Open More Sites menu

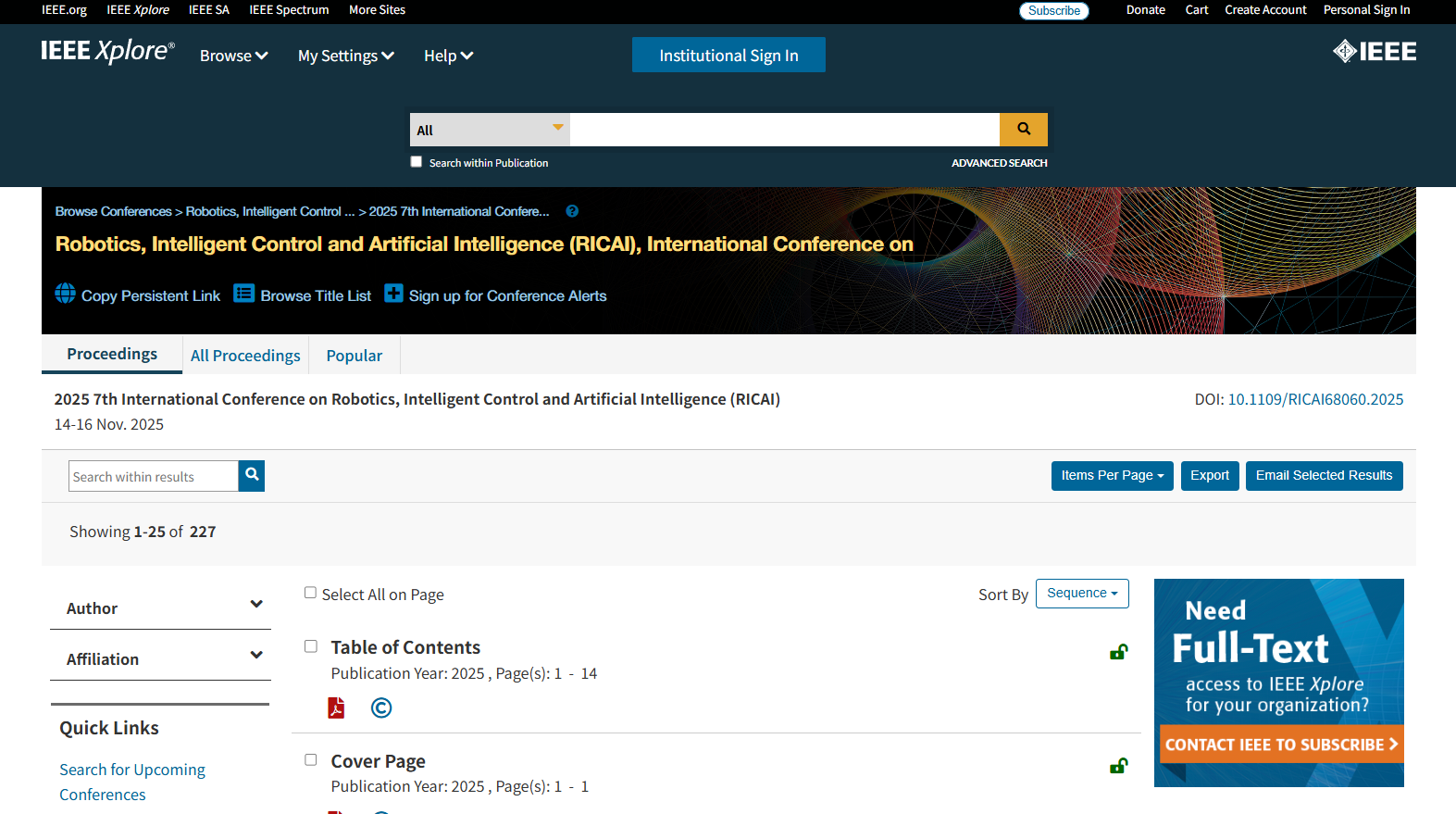point(377,10)
